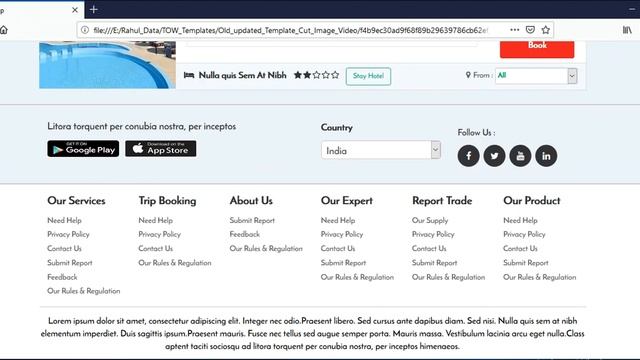Open Submit Report under Report Trade
Image resolution: width=640 pixels, height=360 pixels.
point(434,263)
